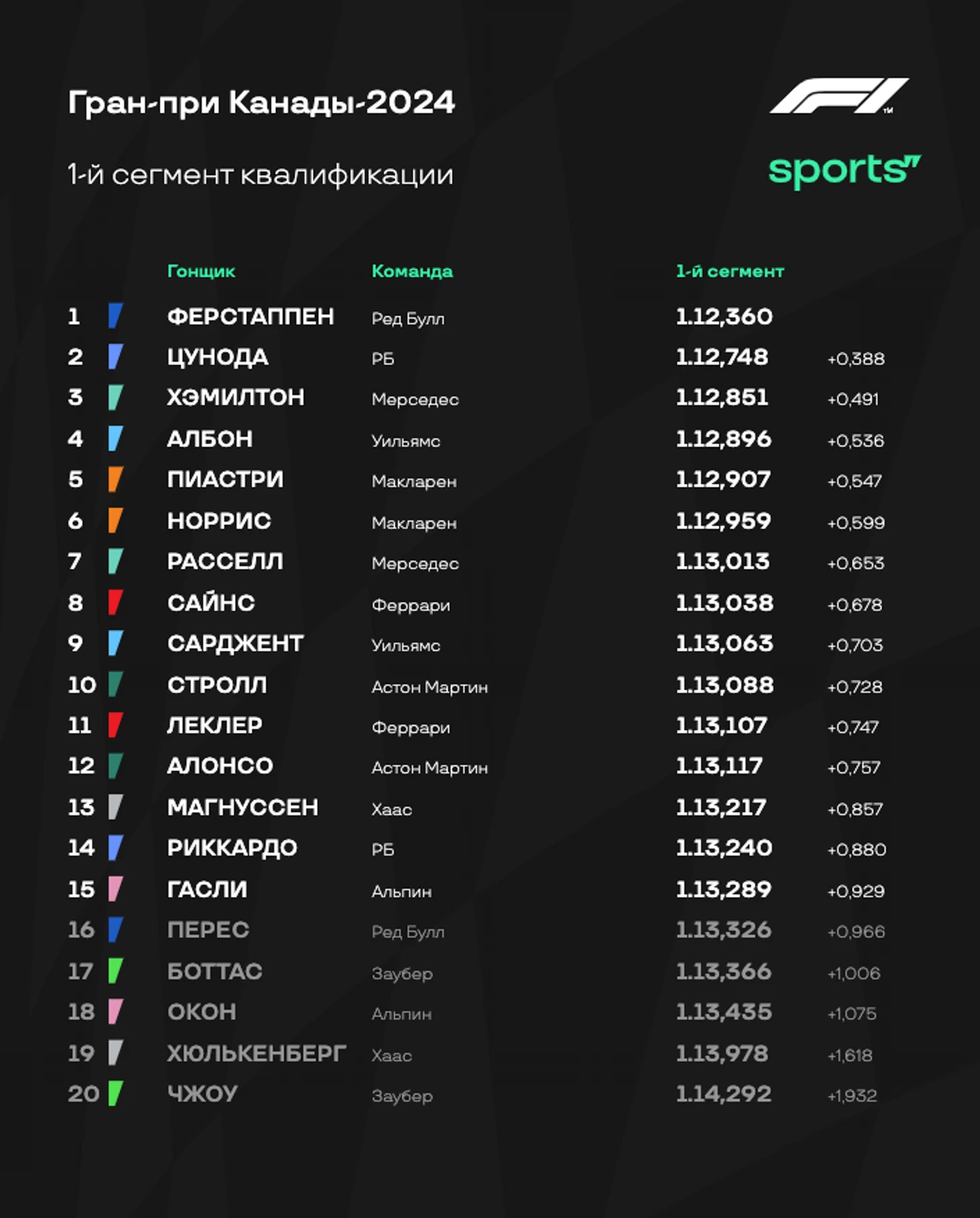Click Red Bull color flag beside Ферстаппен
The width and height of the screenshot is (980, 1218).
click(115, 316)
